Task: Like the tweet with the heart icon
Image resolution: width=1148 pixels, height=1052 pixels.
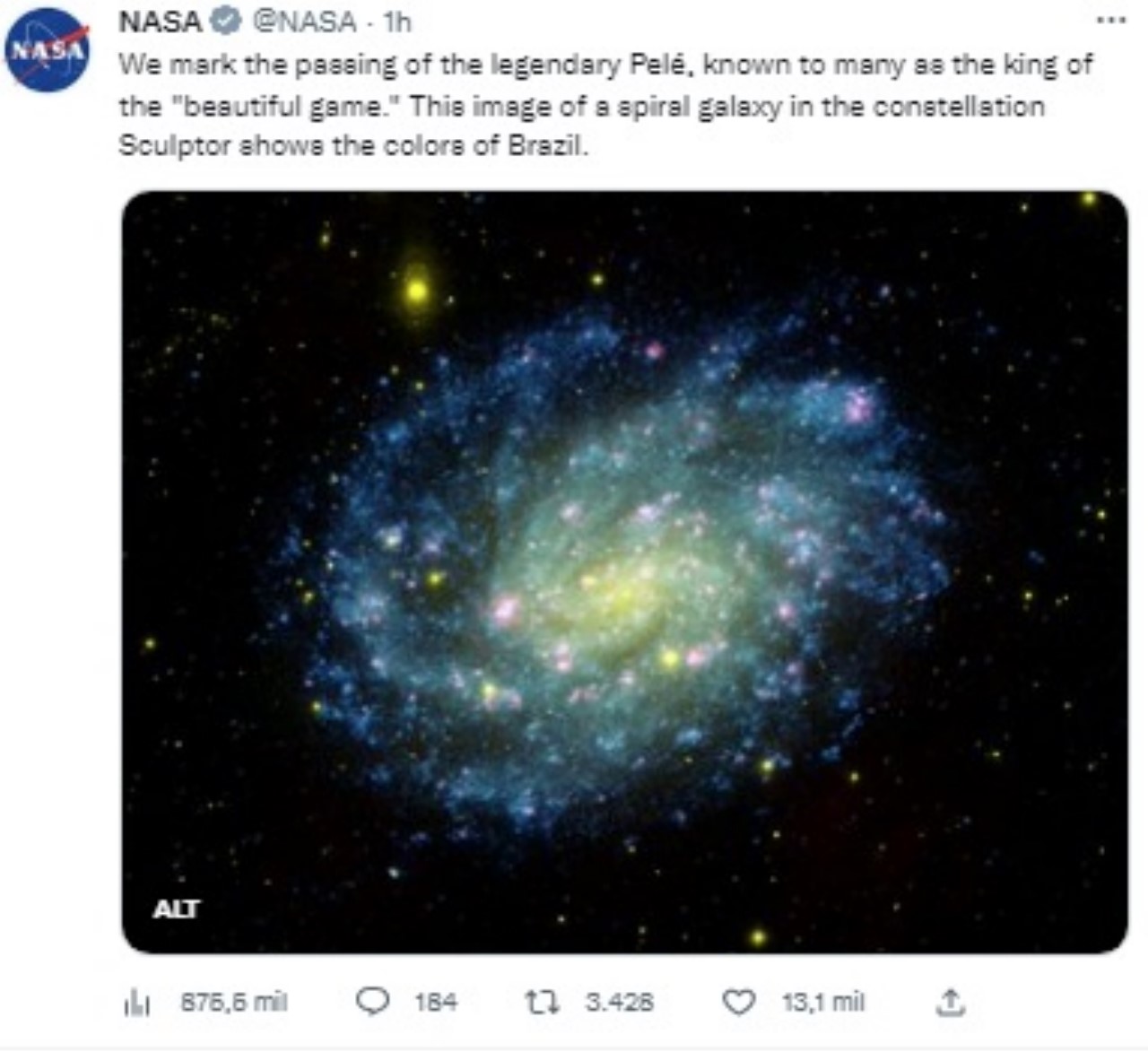Action: [x=738, y=1002]
